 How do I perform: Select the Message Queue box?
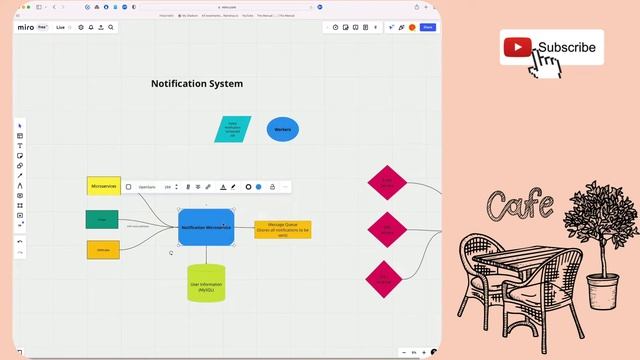point(283,230)
